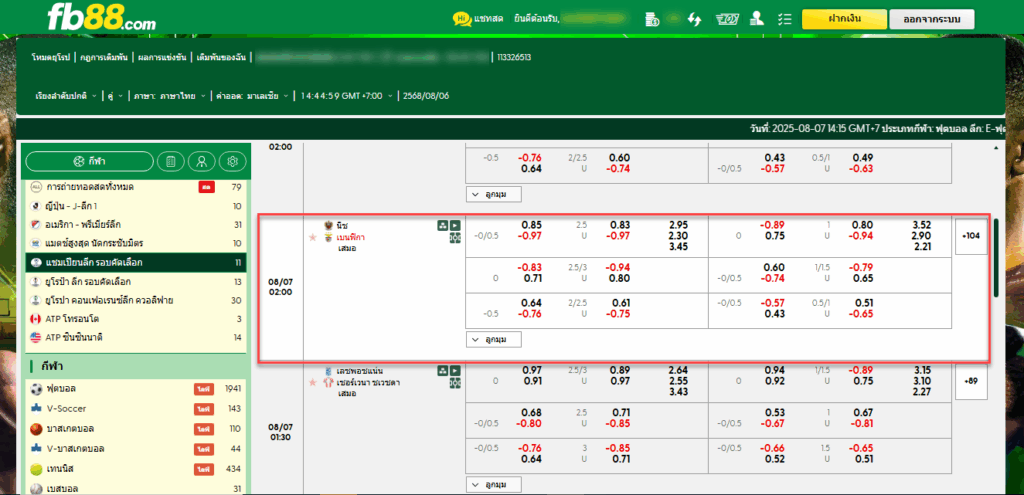
Task: Expand ลูกมุม corners at top of list
Action: pyautogui.click(x=494, y=194)
